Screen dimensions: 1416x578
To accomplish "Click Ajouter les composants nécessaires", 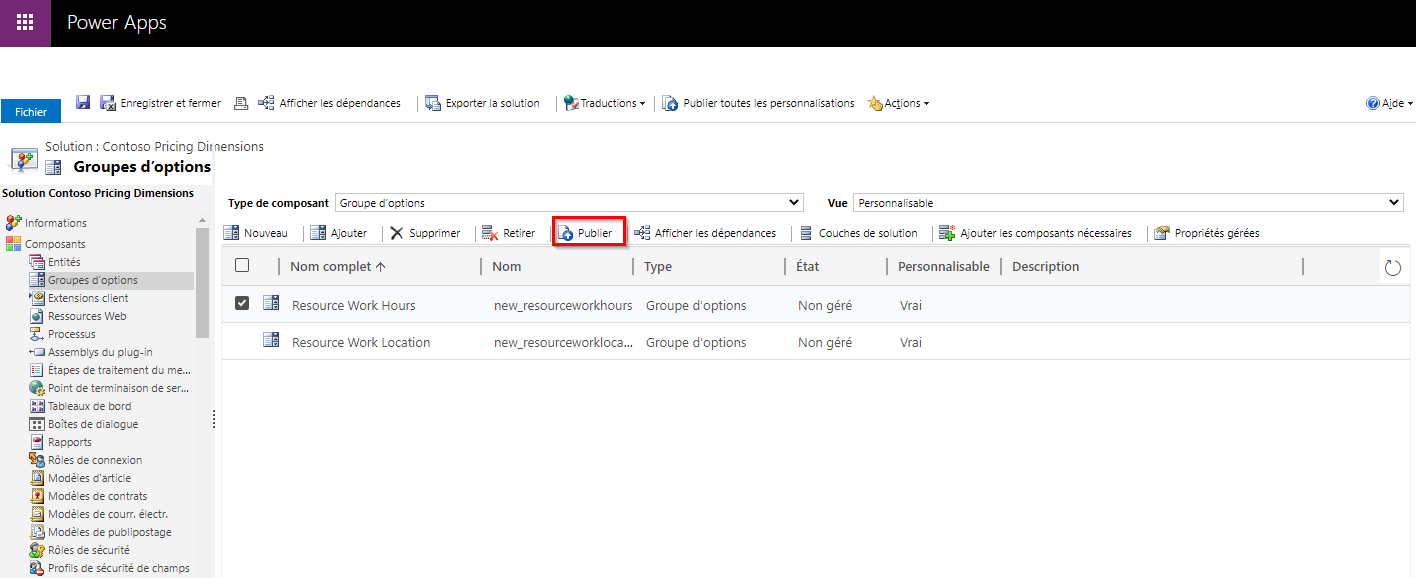I will (x=1036, y=233).
